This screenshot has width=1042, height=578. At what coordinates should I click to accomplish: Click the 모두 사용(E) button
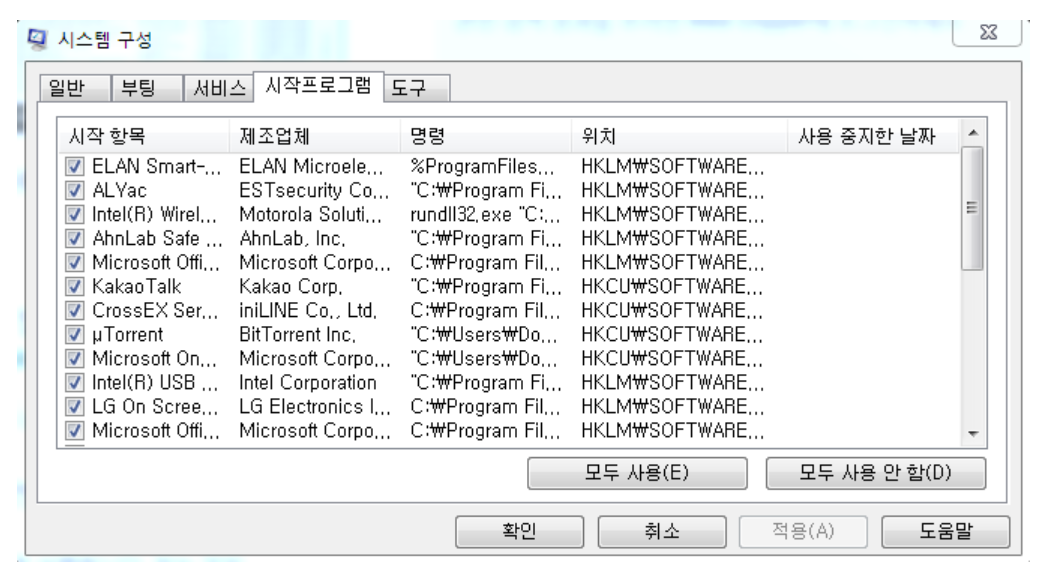click(637, 473)
